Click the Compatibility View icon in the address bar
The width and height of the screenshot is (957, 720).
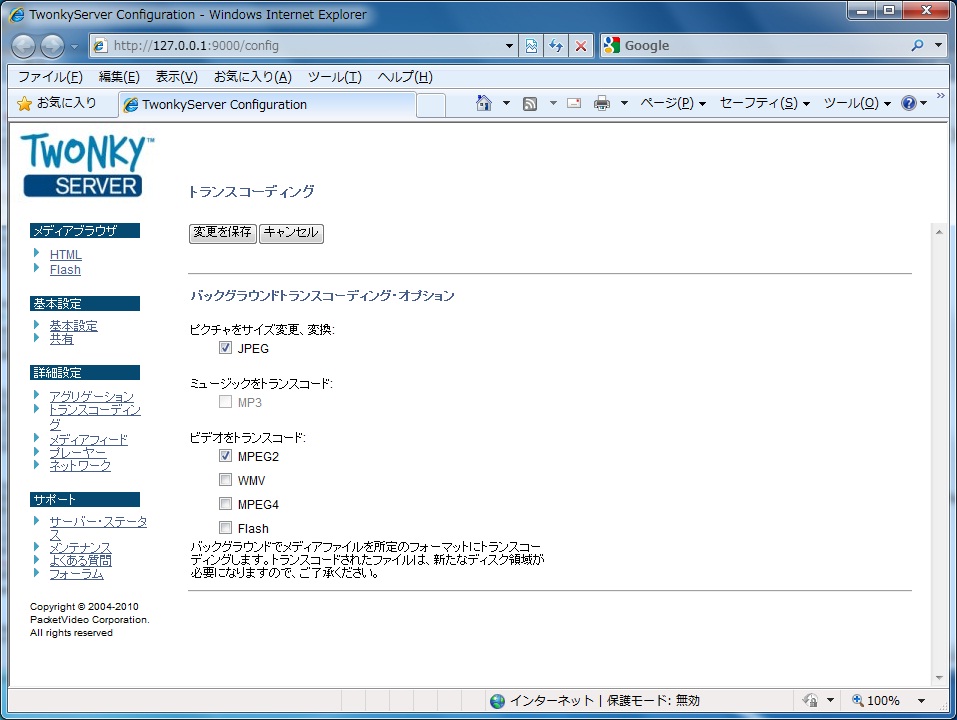pyautogui.click(x=531, y=46)
